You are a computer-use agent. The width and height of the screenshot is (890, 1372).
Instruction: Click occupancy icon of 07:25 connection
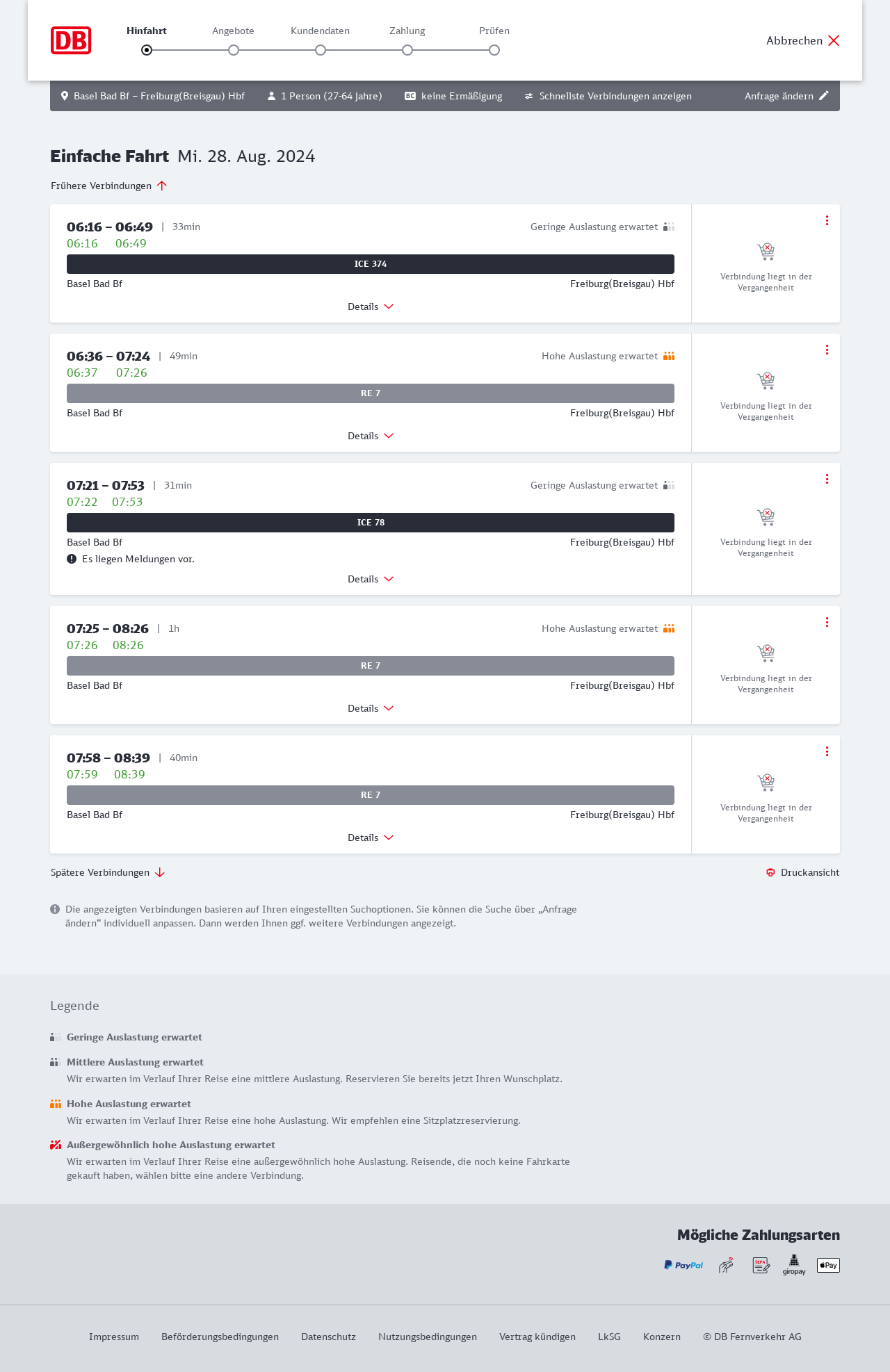coord(669,628)
